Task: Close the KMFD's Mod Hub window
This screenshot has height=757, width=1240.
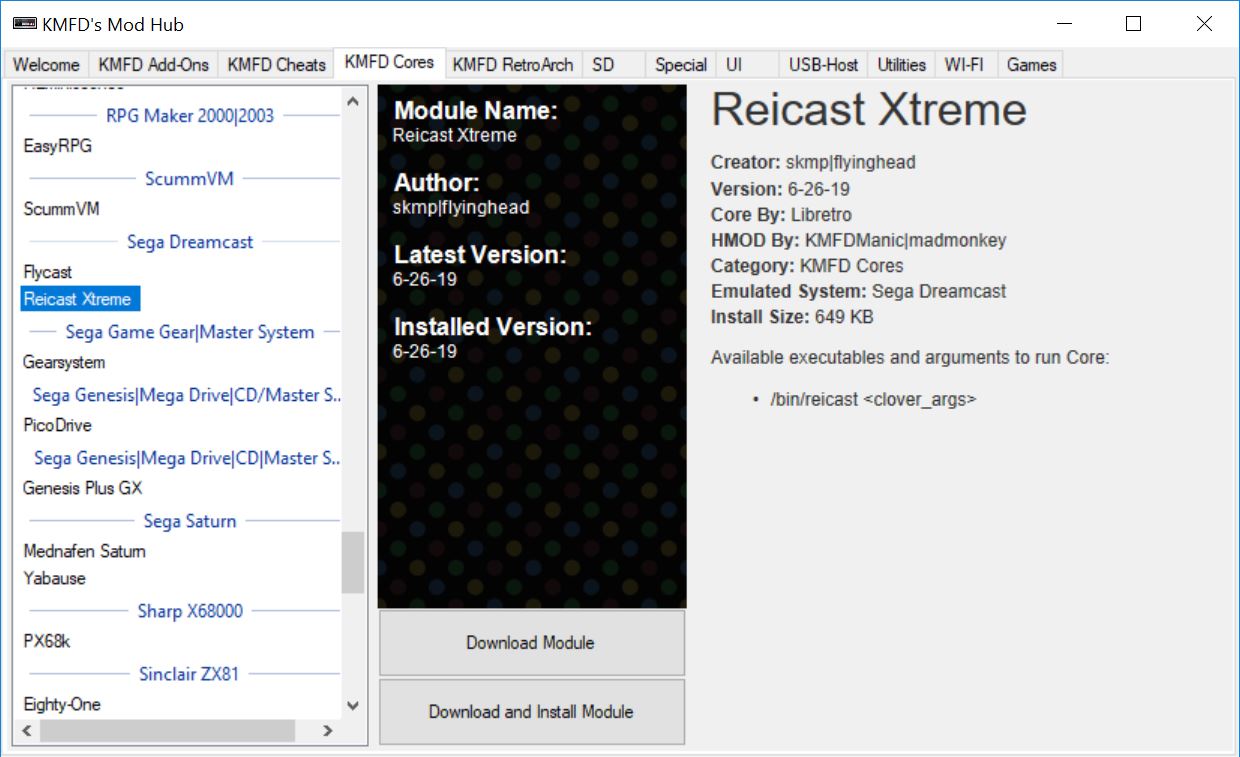Action: tap(1204, 24)
